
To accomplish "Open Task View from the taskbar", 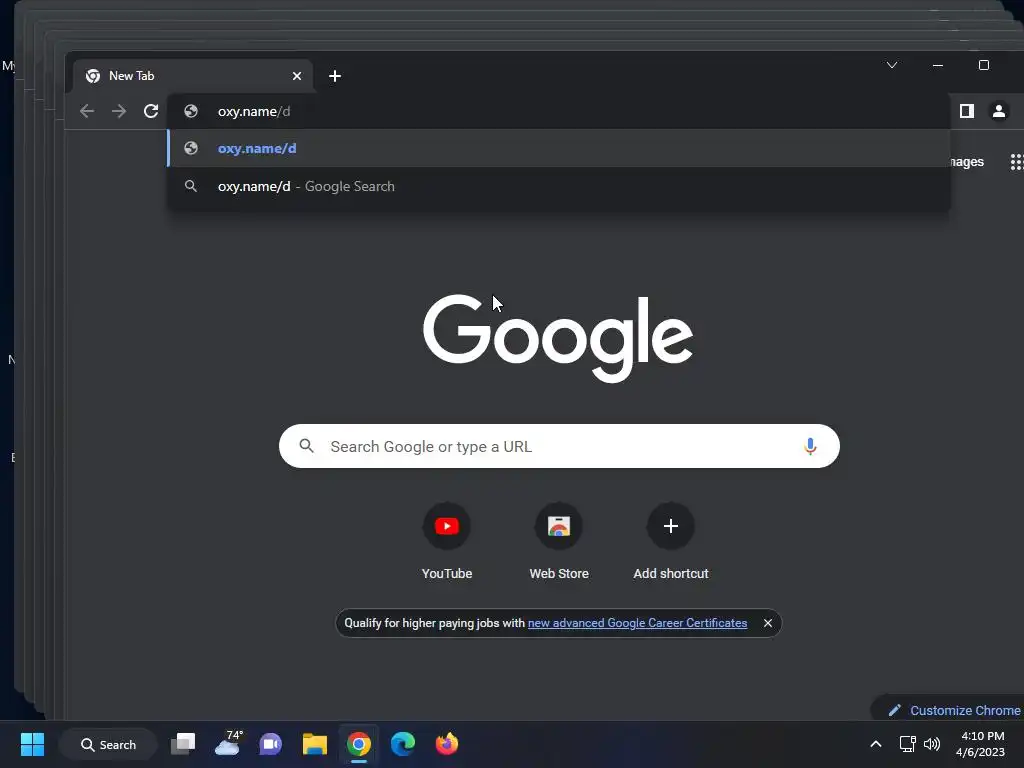I will point(183,744).
